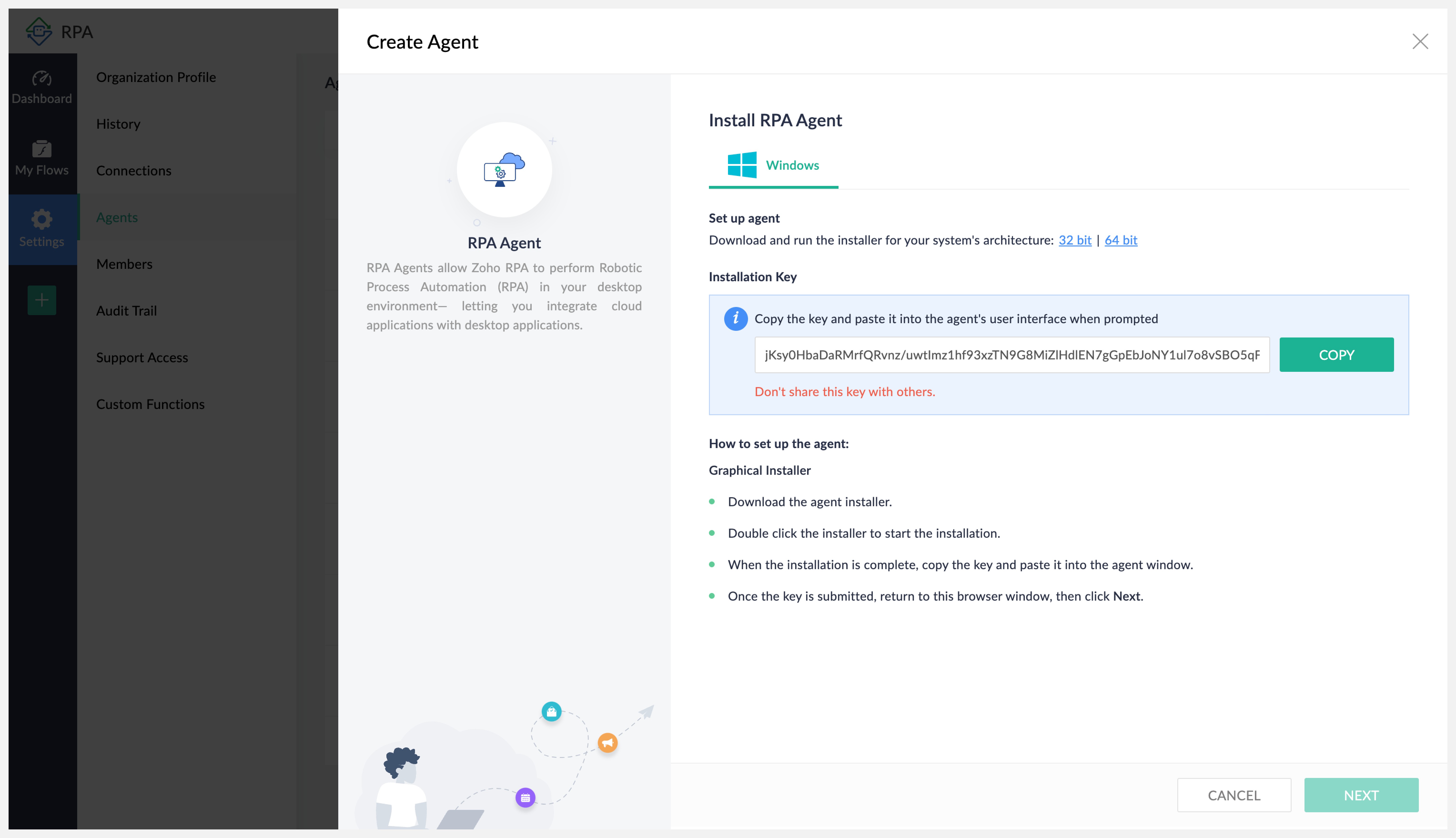Click the Windows logo icon

(x=742, y=165)
